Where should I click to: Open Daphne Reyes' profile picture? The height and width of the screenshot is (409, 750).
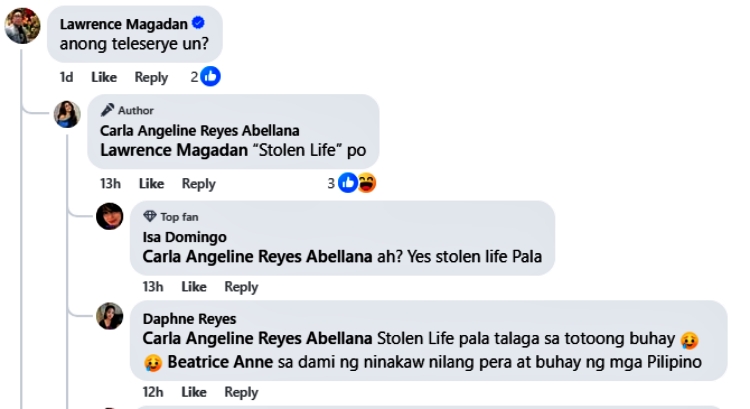click(110, 316)
